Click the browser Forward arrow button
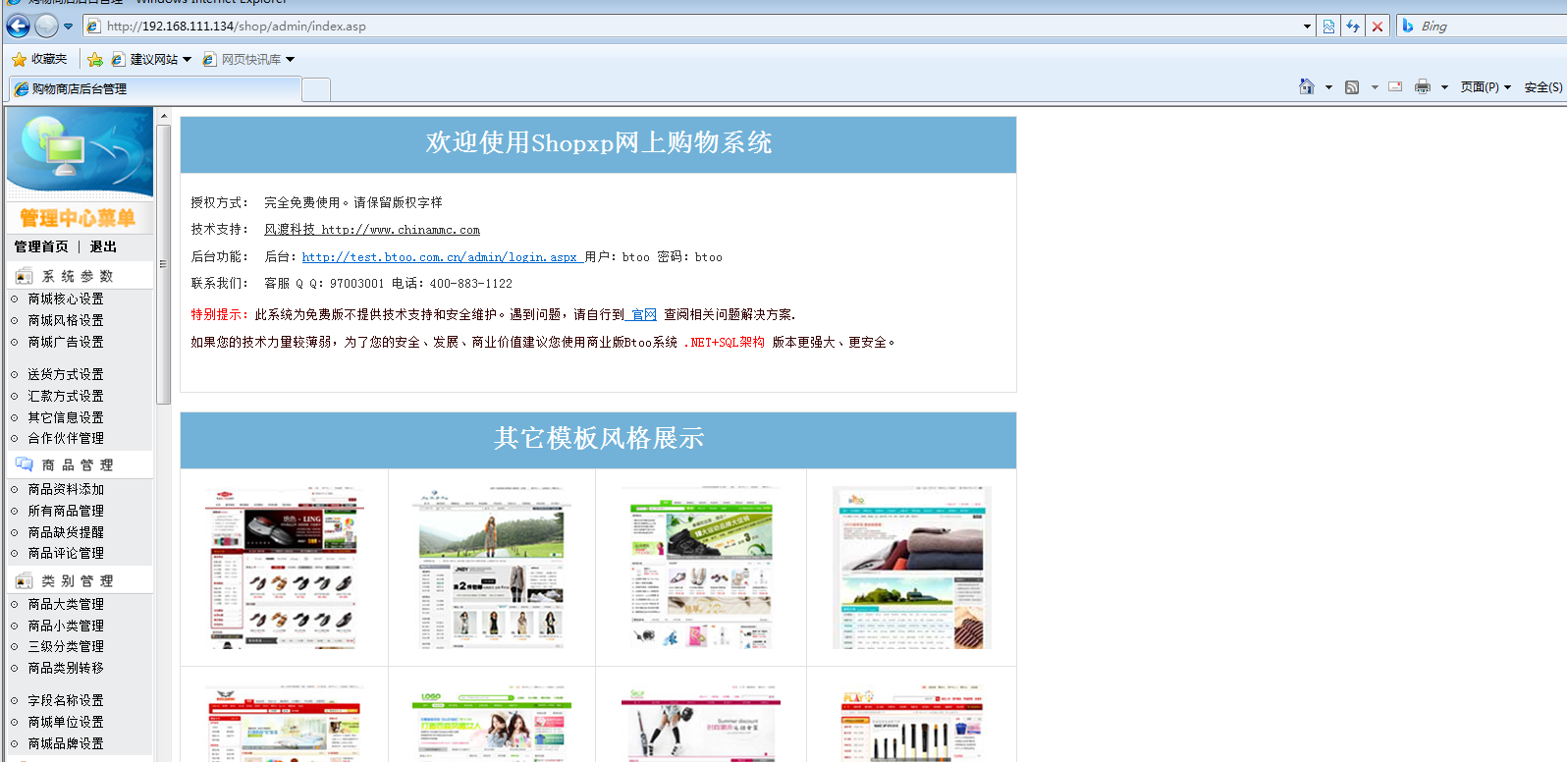1568x764 pixels. tap(46, 27)
